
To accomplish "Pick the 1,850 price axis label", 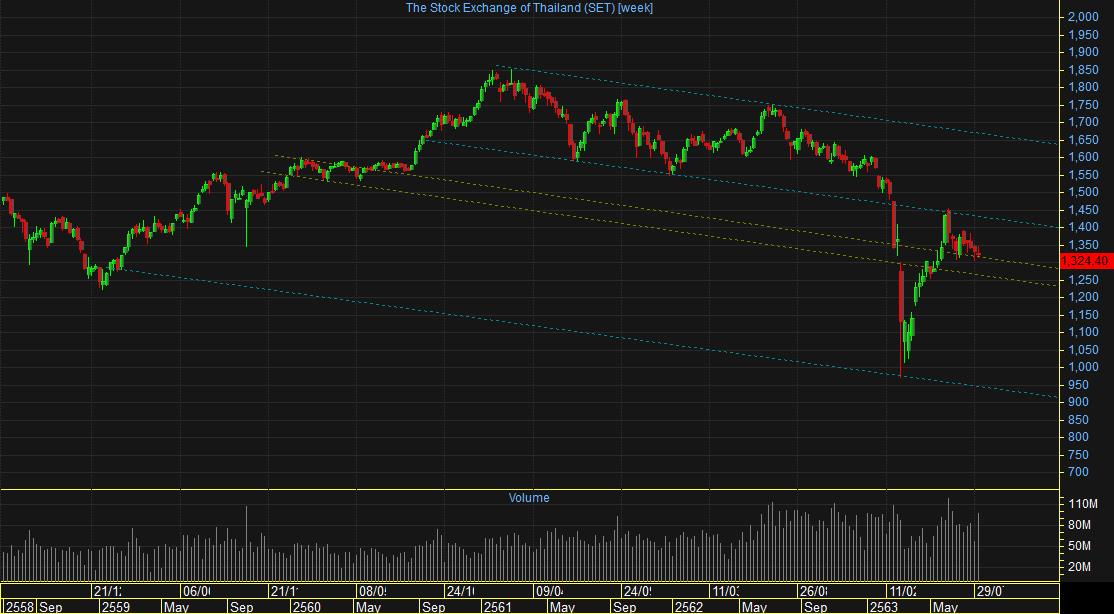I will (1083, 70).
